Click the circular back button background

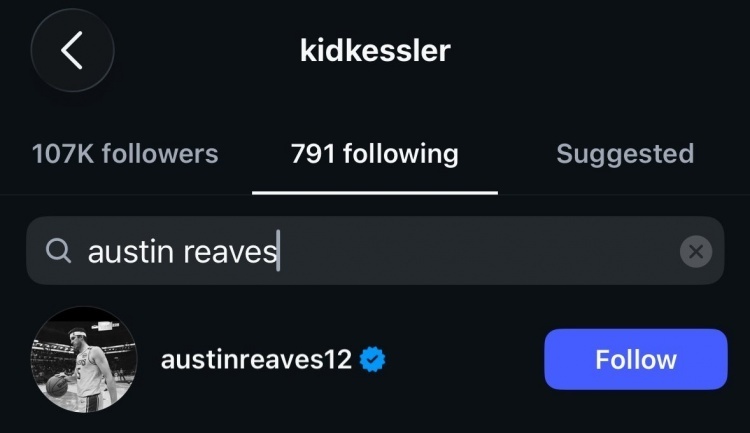[72, 50]
